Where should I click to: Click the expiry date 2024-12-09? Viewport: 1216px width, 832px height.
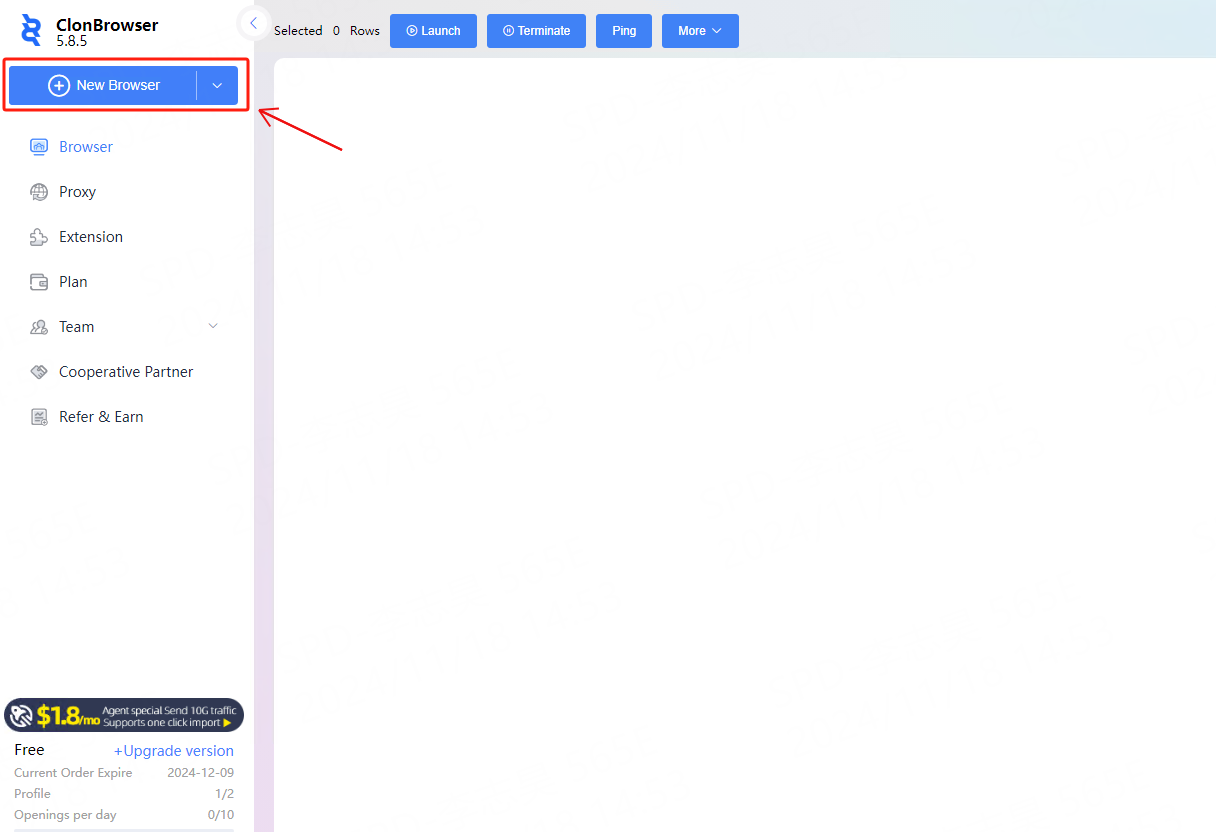pos(200,773)
